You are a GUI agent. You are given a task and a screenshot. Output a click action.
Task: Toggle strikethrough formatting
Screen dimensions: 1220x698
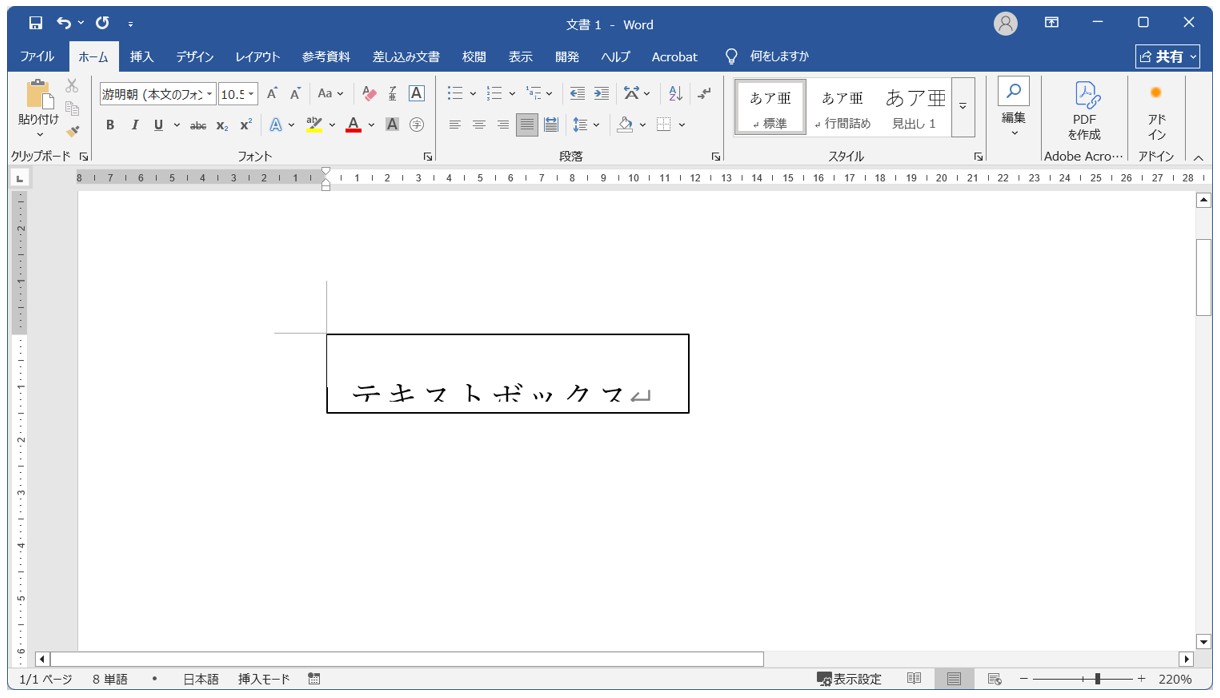coord(198,125)
